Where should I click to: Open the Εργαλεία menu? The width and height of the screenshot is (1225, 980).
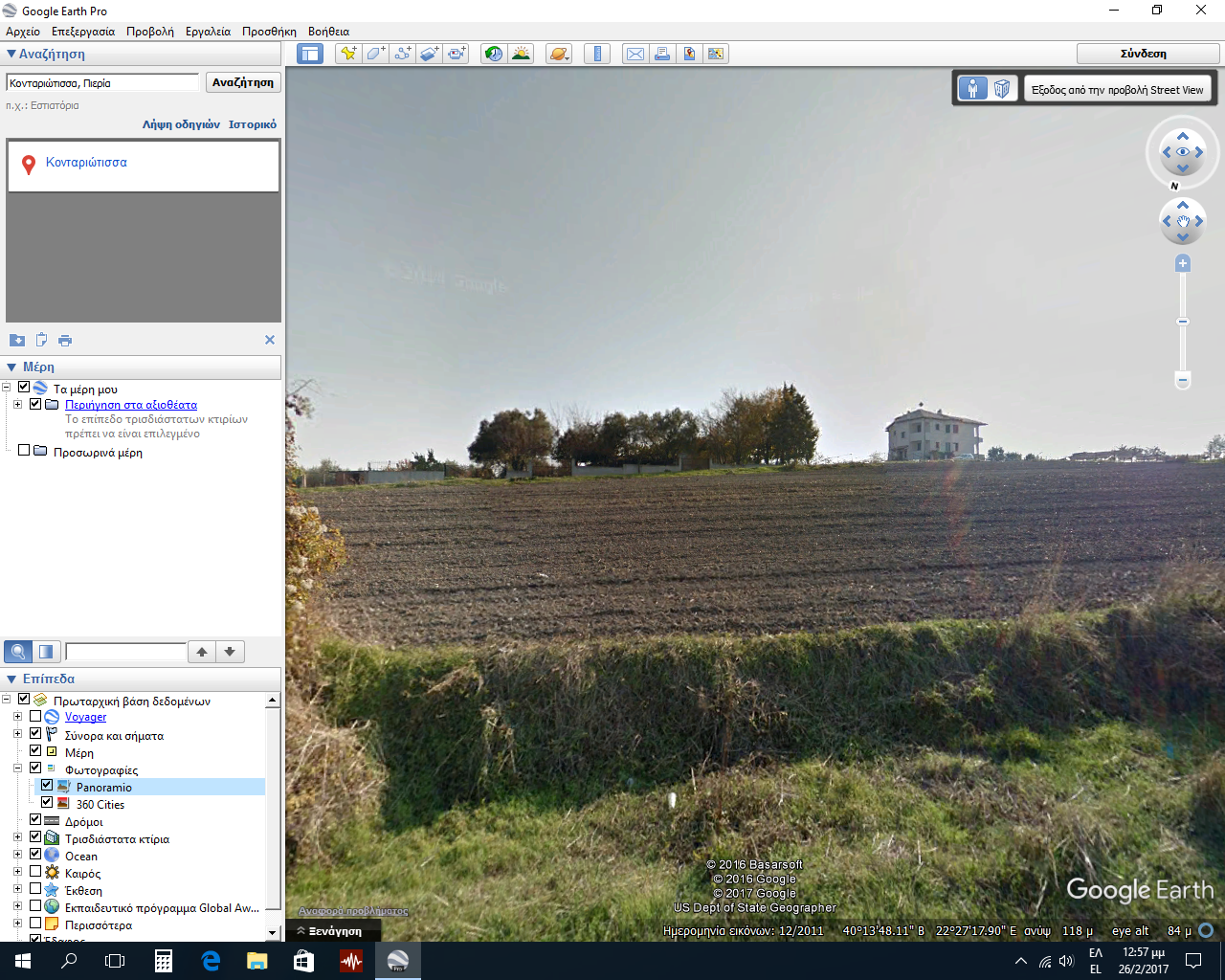[x=208, y=32]
